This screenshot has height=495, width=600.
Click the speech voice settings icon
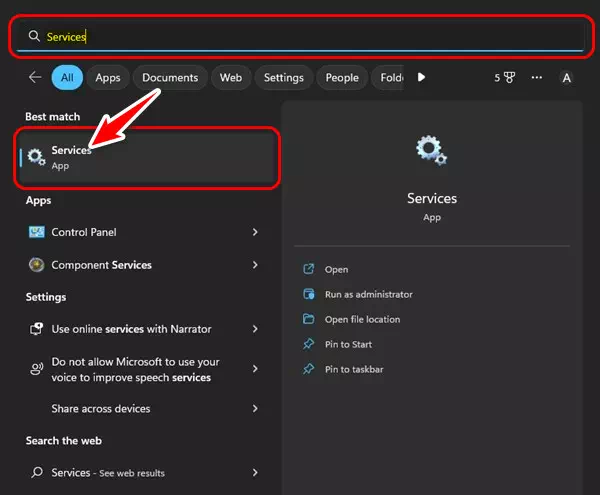(37, 369)
